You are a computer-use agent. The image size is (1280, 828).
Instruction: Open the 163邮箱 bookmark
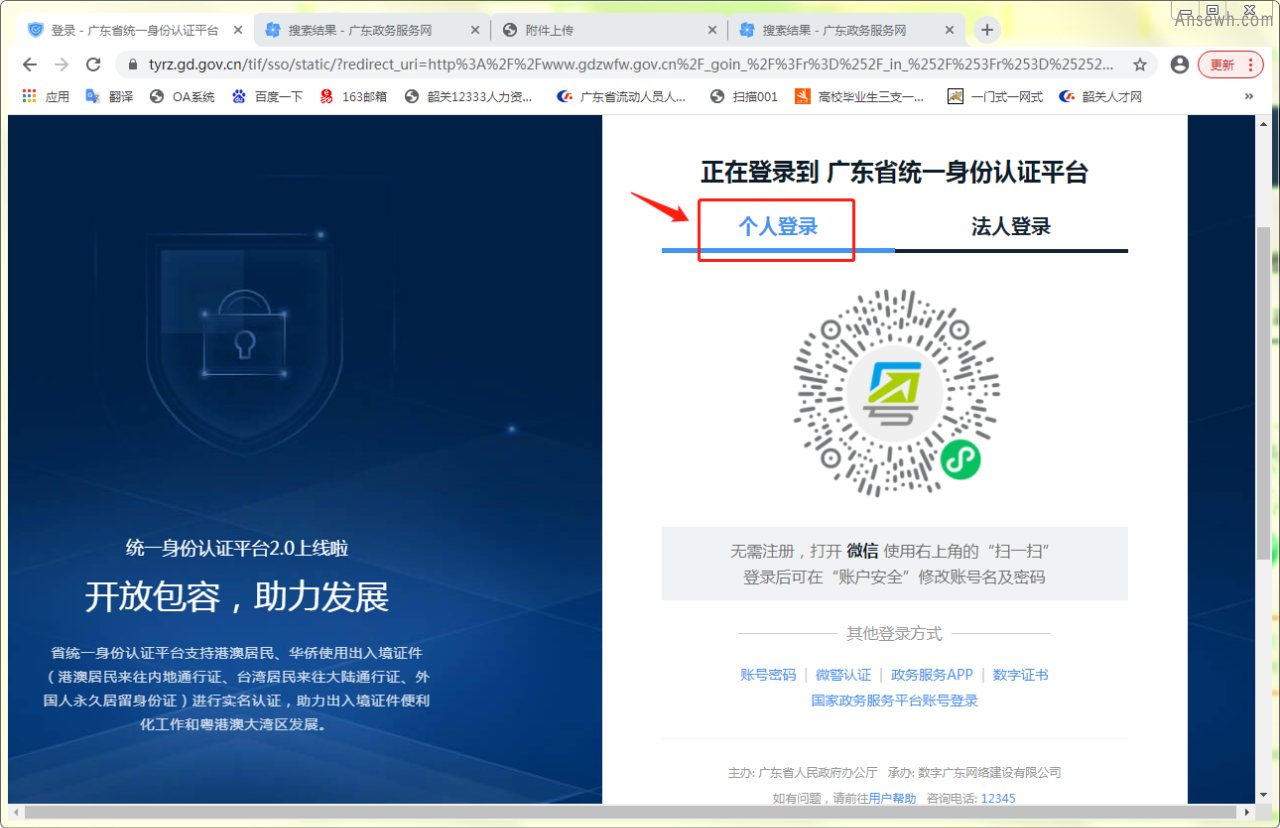click(x=353, y=97)
